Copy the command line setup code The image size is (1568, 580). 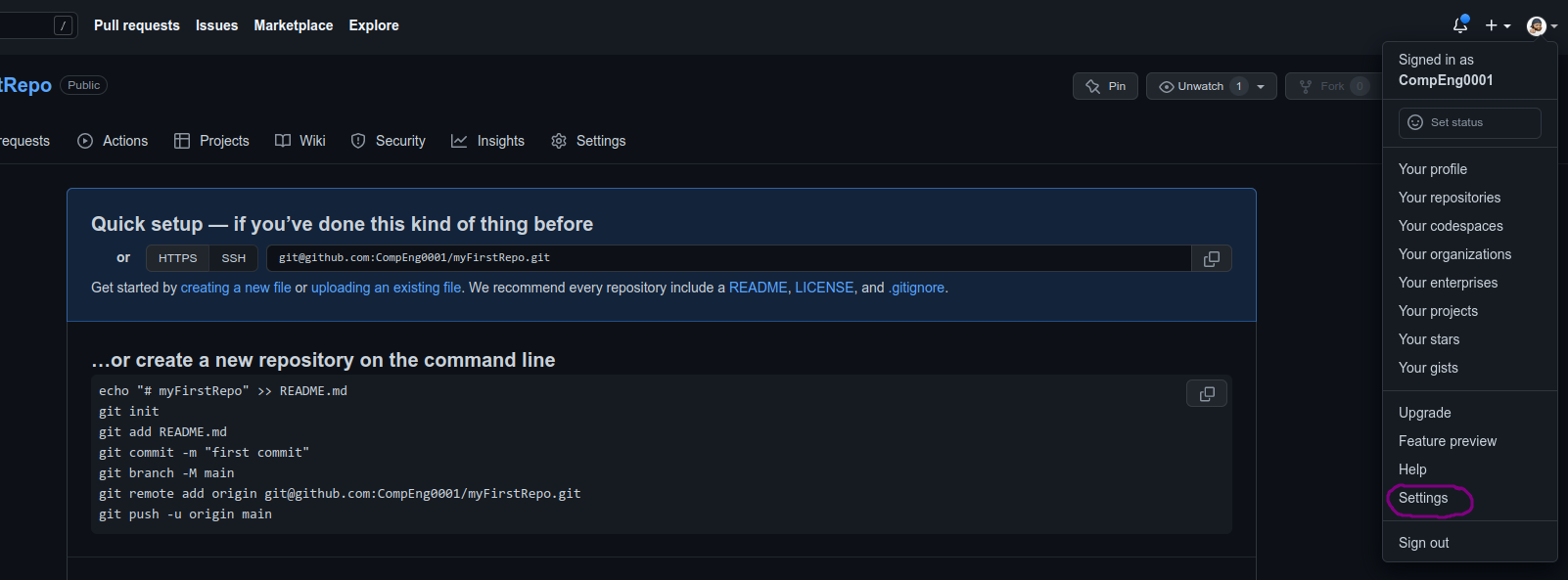[1207, 393]
